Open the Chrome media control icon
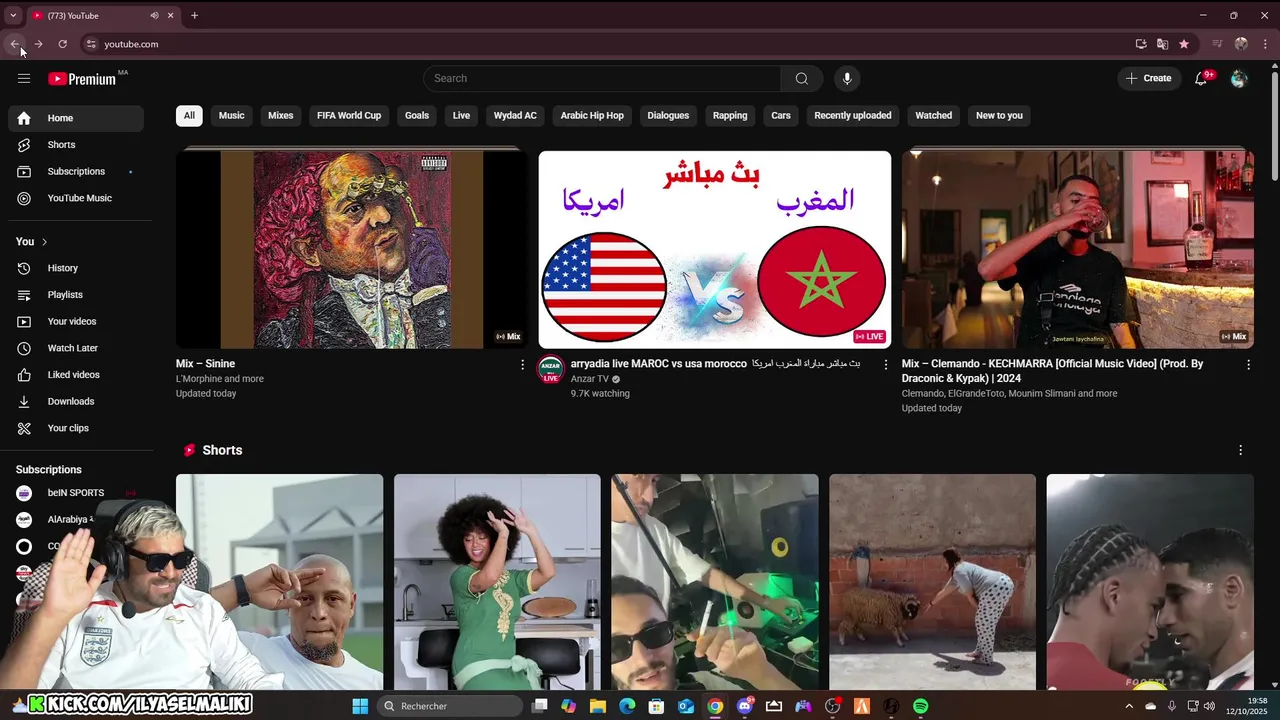 click(1217, 44)
